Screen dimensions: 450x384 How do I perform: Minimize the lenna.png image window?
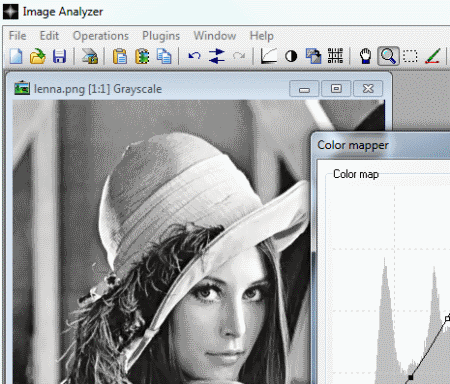point(304,89)
